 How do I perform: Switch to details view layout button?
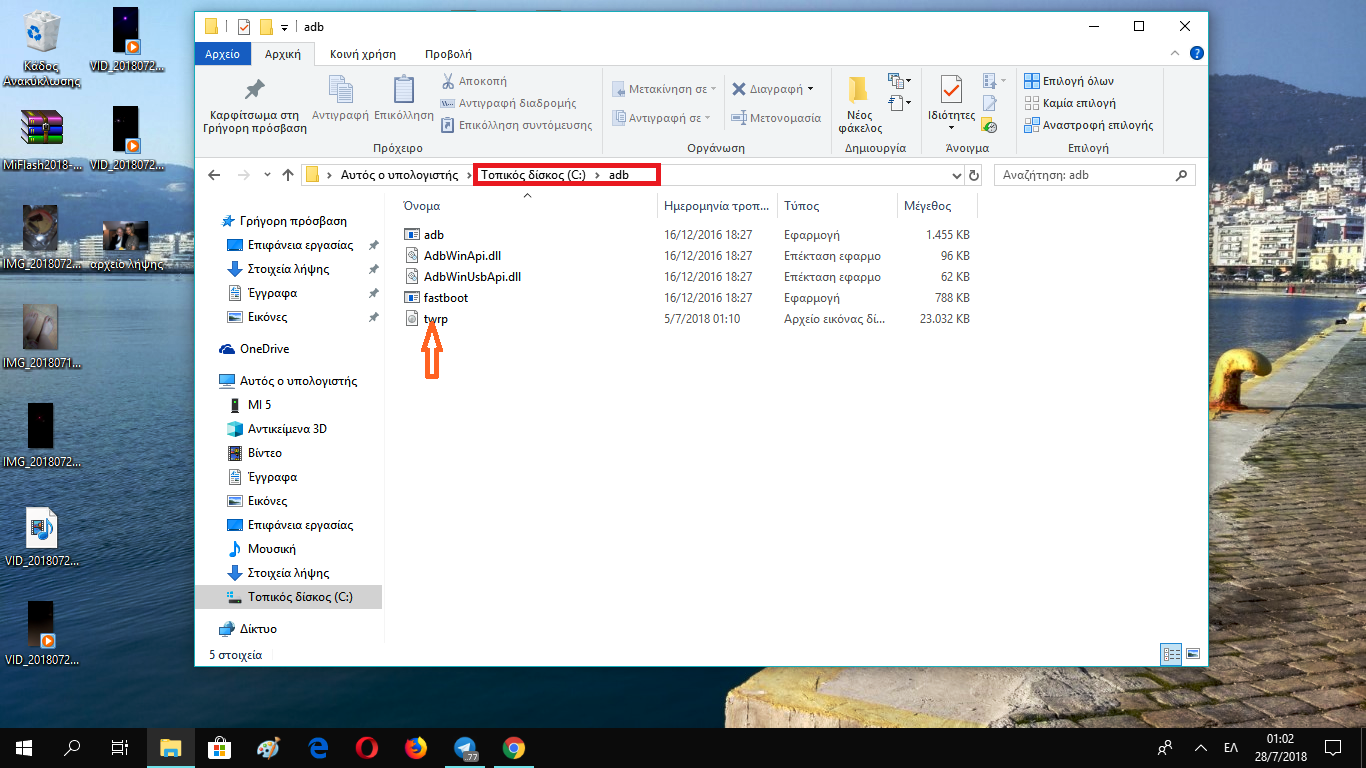1171,654
